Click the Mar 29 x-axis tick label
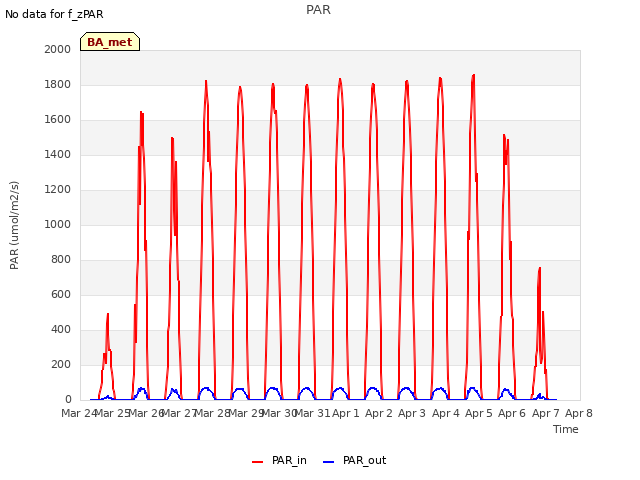This screenshot has width=640, height=480. (246, 413)
